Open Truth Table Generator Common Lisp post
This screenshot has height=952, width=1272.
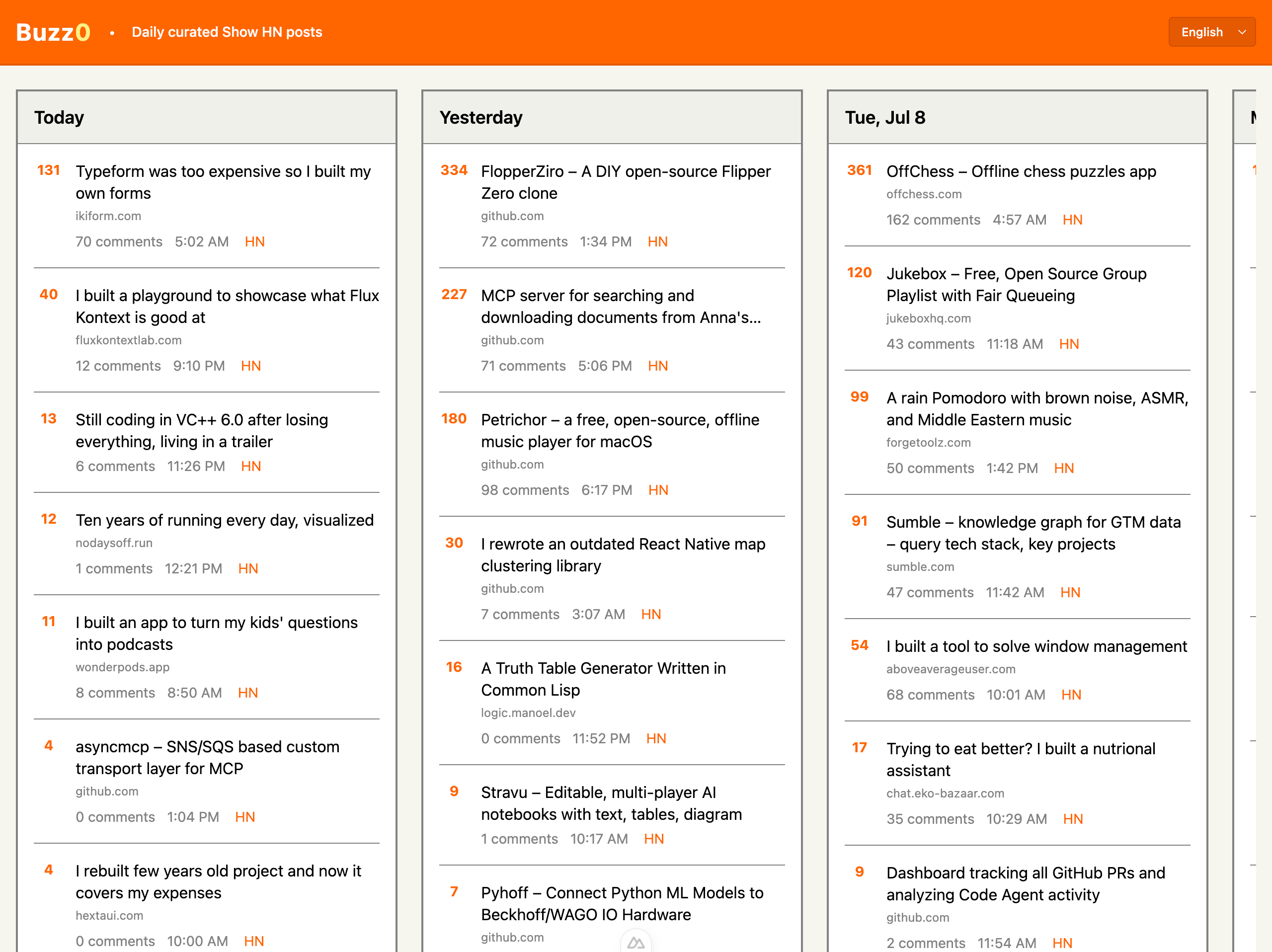click(603, 679)
